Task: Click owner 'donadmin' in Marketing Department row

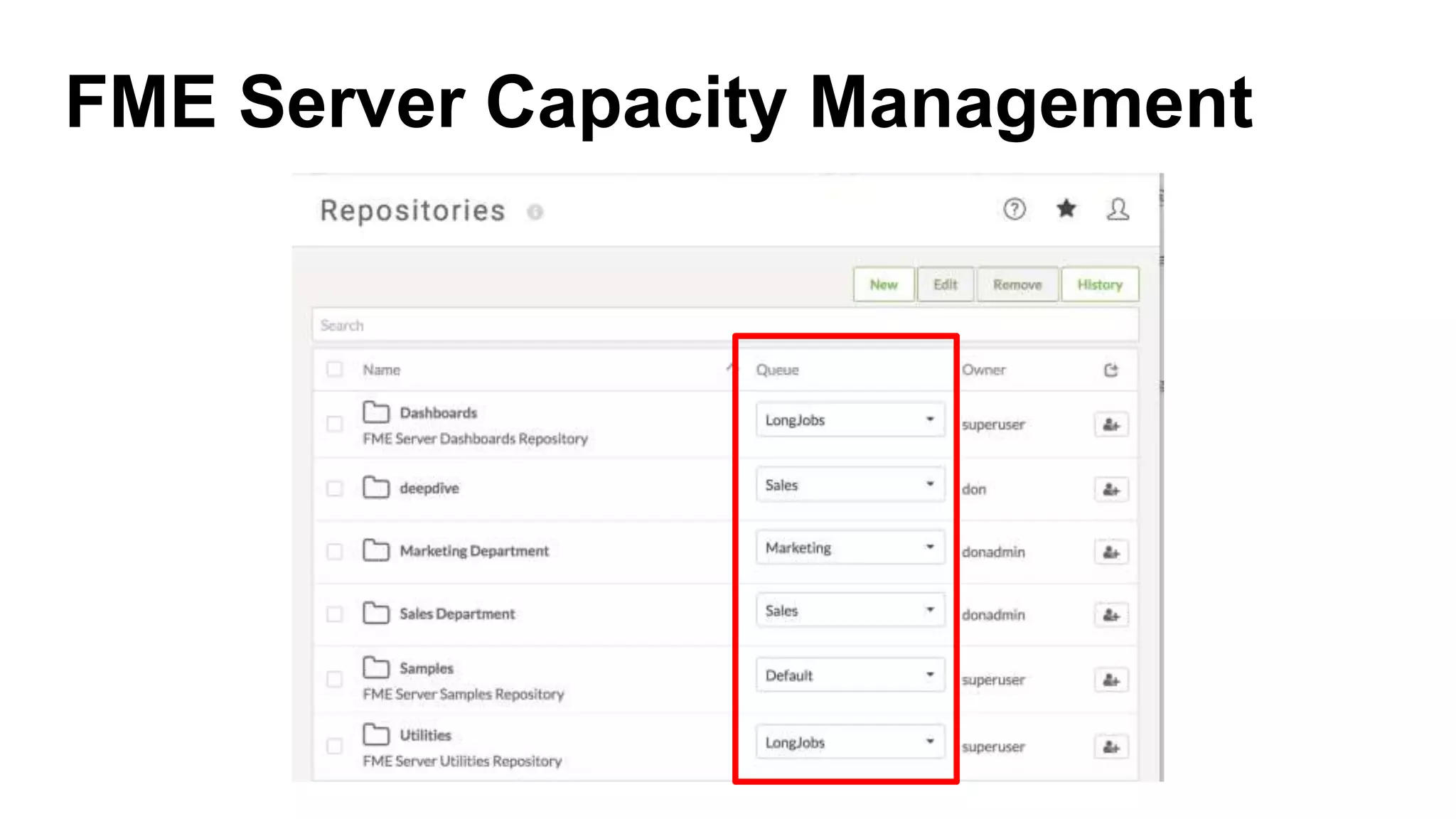Action: pyautogui.click(x=993, y=552)
